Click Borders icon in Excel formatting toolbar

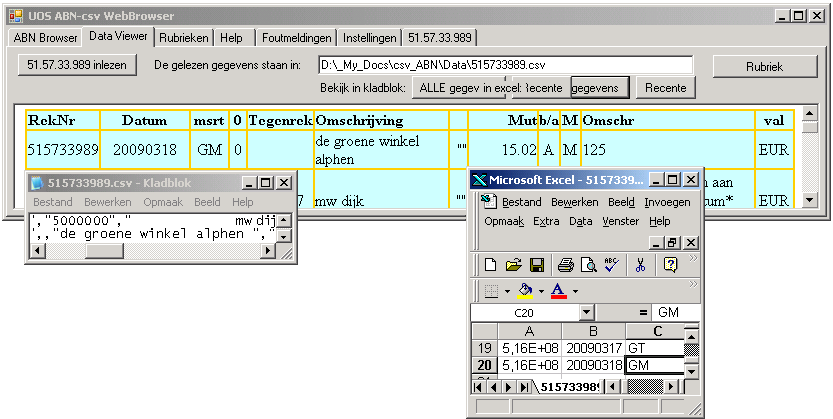point(491,291)
